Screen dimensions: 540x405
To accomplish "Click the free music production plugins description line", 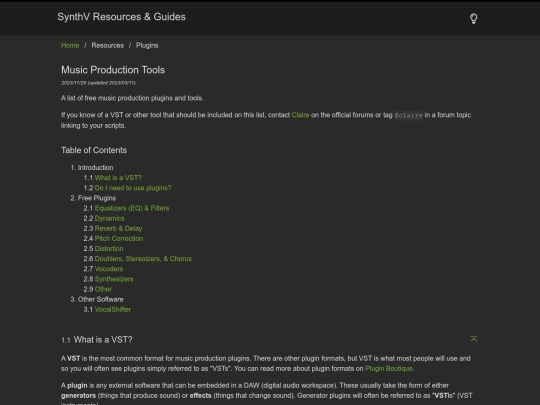I will [132, 98].
